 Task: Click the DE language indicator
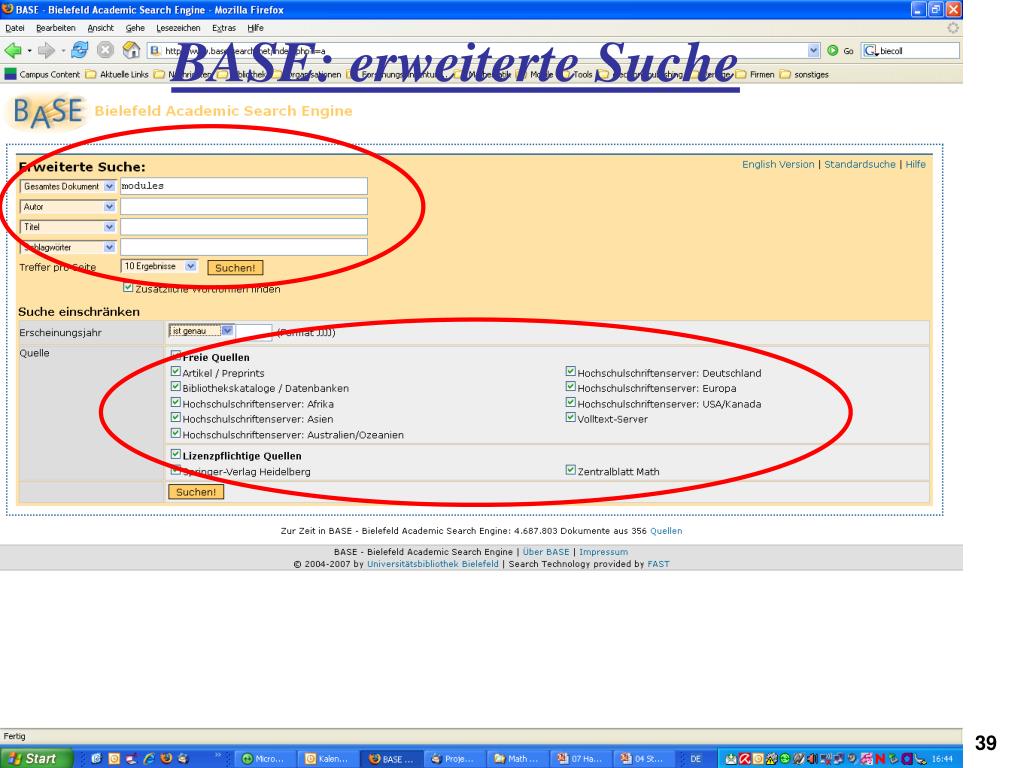click(x=696, y=759)
